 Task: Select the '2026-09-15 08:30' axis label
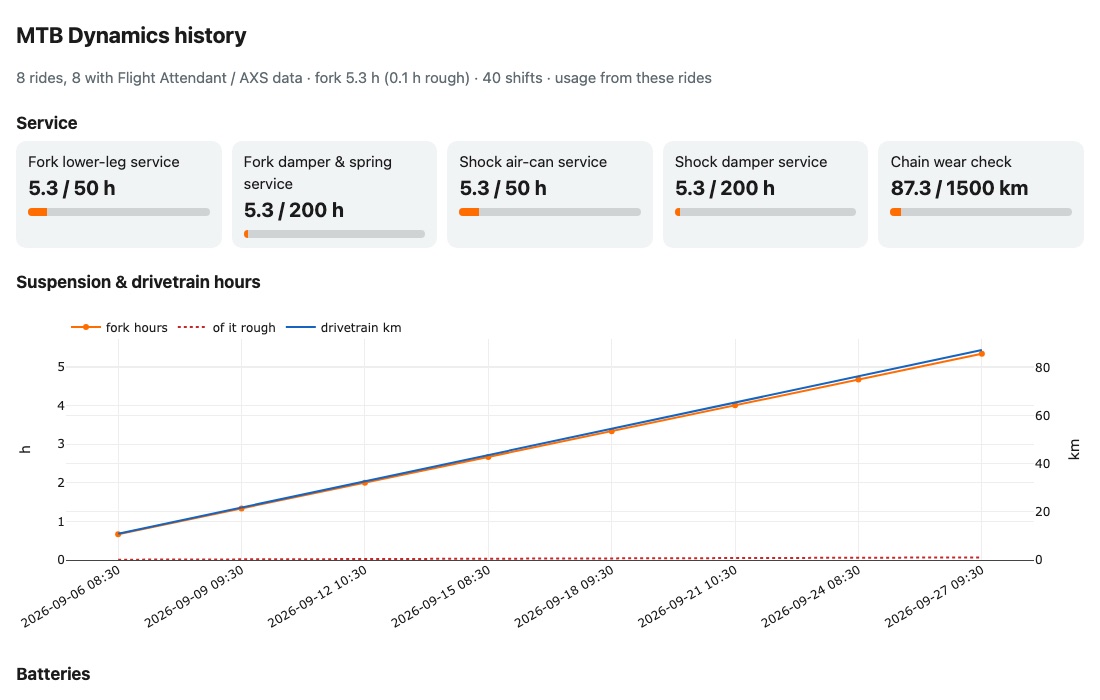(441, 597)
